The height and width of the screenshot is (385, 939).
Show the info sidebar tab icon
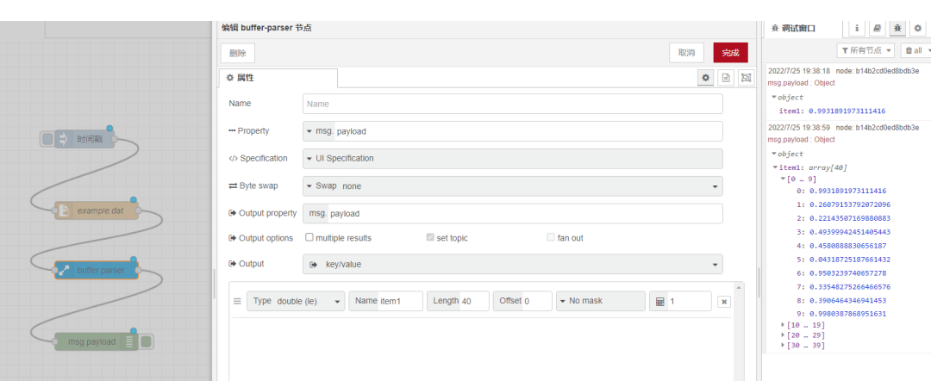[x=857, y=28]
